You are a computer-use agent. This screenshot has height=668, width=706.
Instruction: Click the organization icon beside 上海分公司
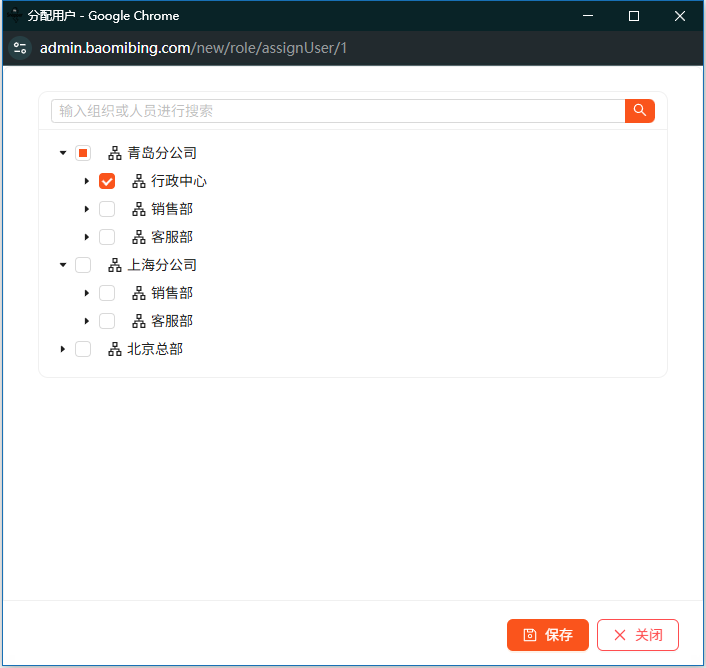pyautogui.click(x=115, y=265)
